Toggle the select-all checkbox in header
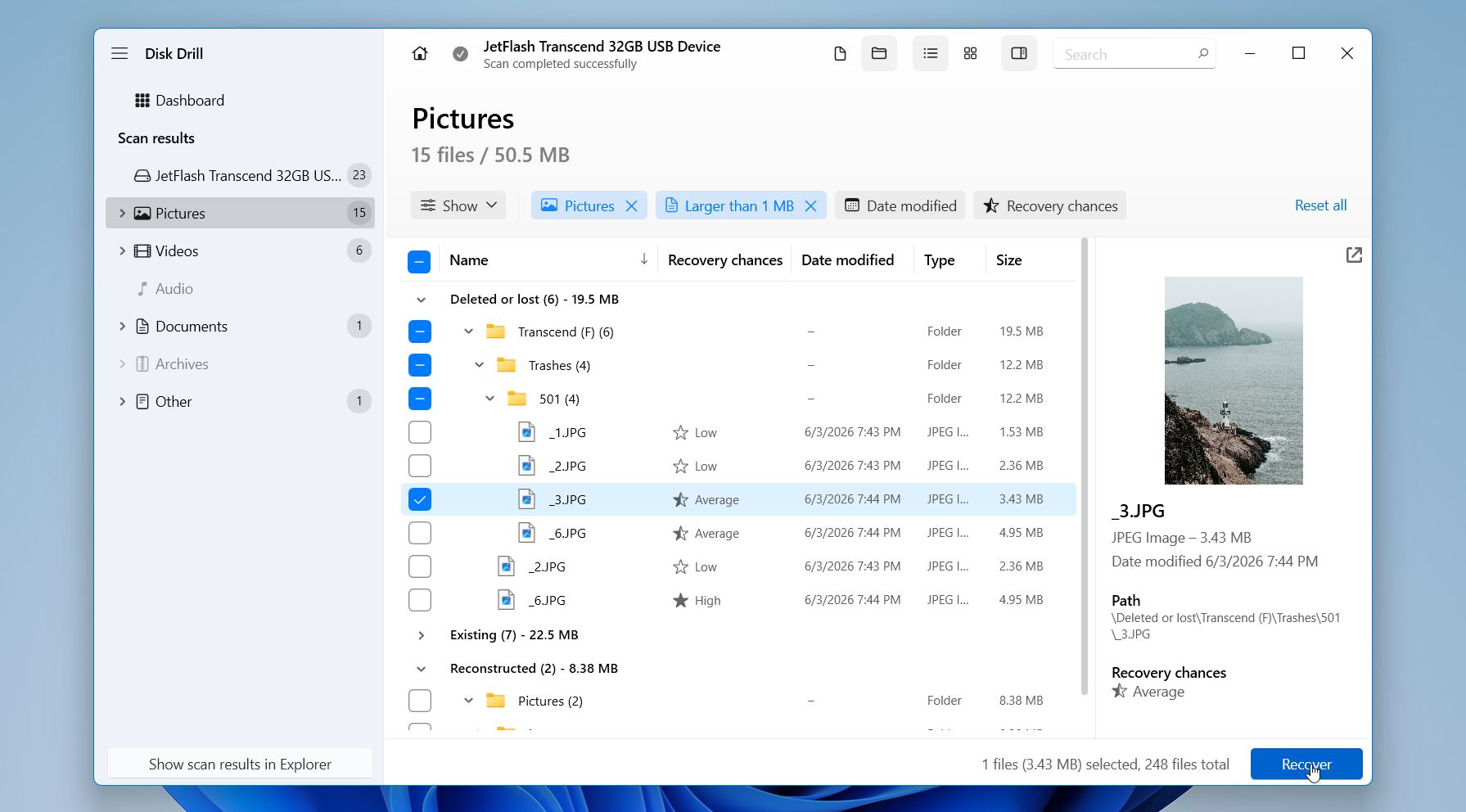1466x812 pixels. point(419,262)
